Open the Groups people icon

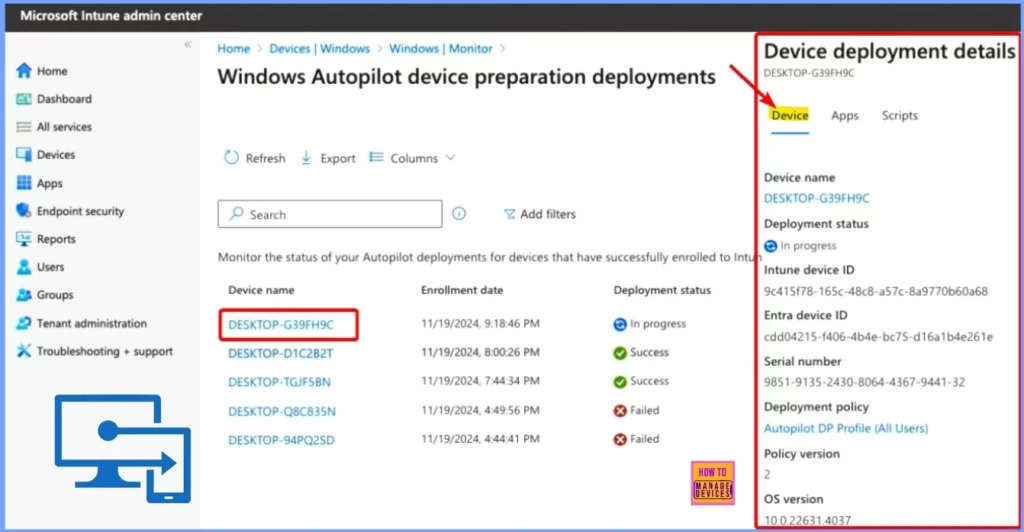coord(24,295)
